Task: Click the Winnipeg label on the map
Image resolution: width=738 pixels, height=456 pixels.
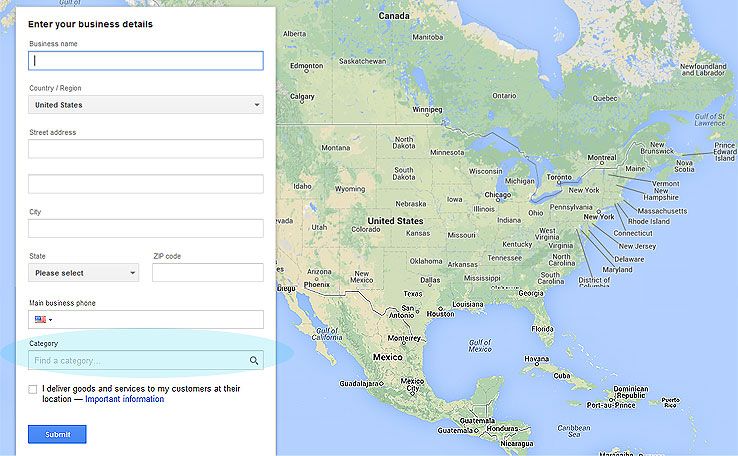Action: tap(428, 110)
